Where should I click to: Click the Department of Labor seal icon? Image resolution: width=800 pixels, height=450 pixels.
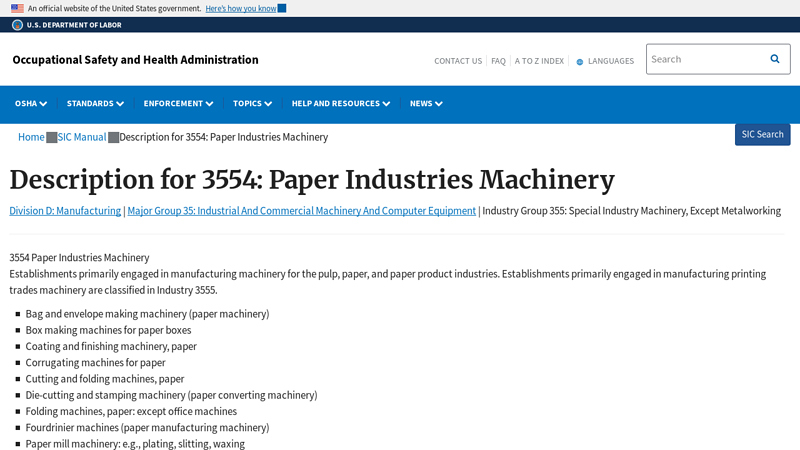click(x=17, y=25)
